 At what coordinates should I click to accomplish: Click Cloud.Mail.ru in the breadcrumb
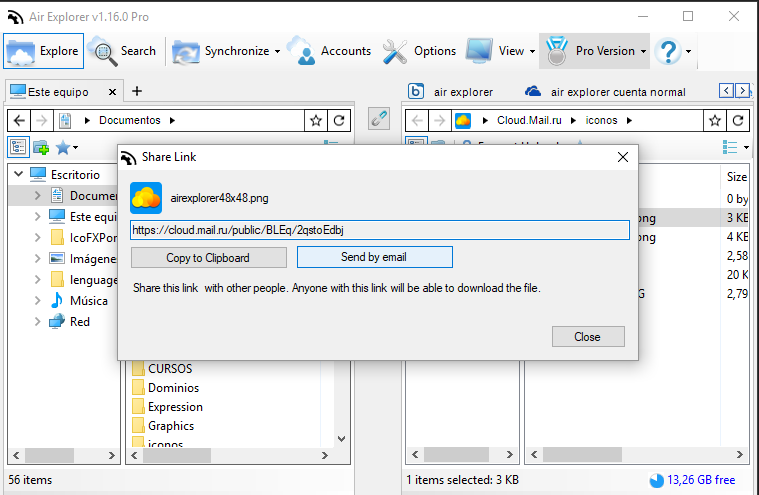529,120
